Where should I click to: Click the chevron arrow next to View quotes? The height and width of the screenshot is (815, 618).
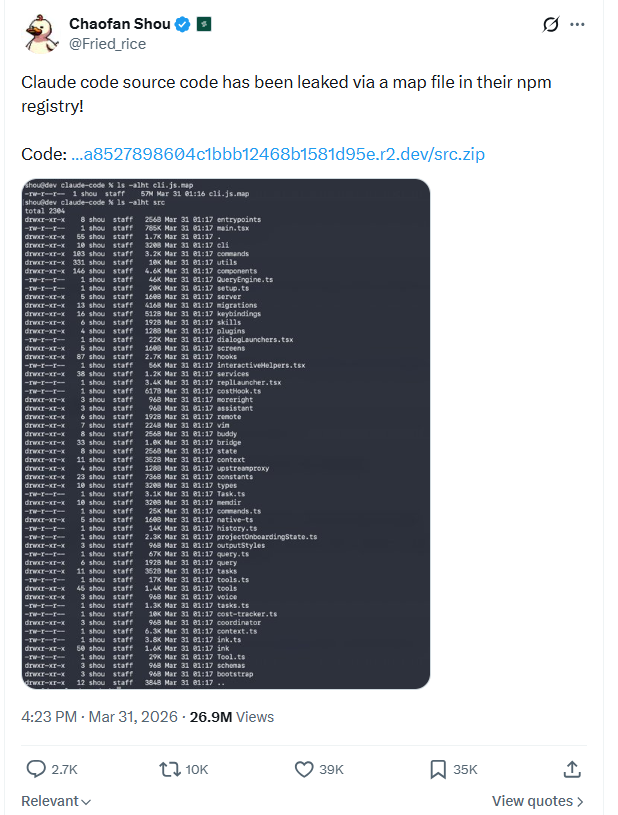tap(581, 801)
